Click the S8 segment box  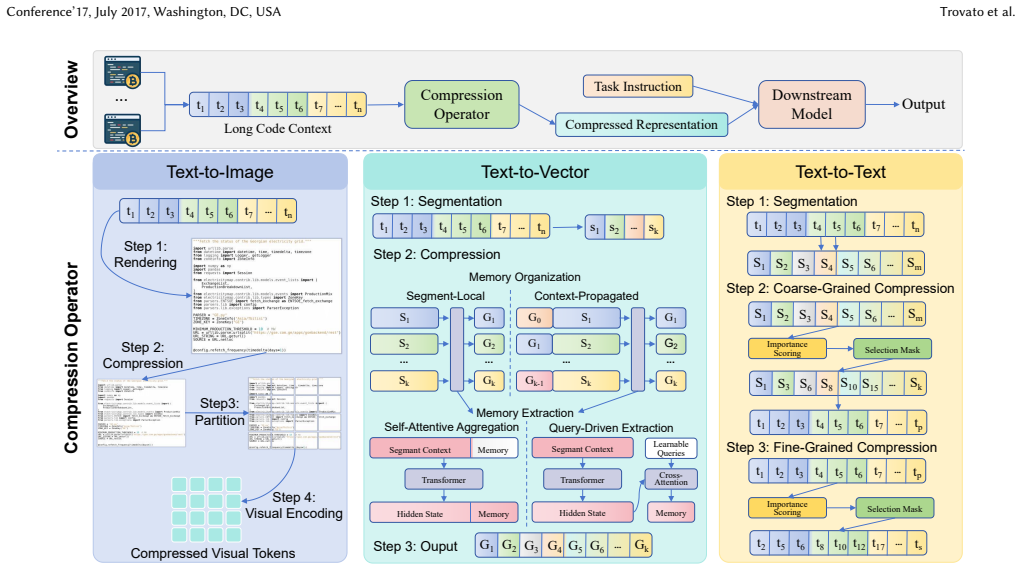(827, 383)
